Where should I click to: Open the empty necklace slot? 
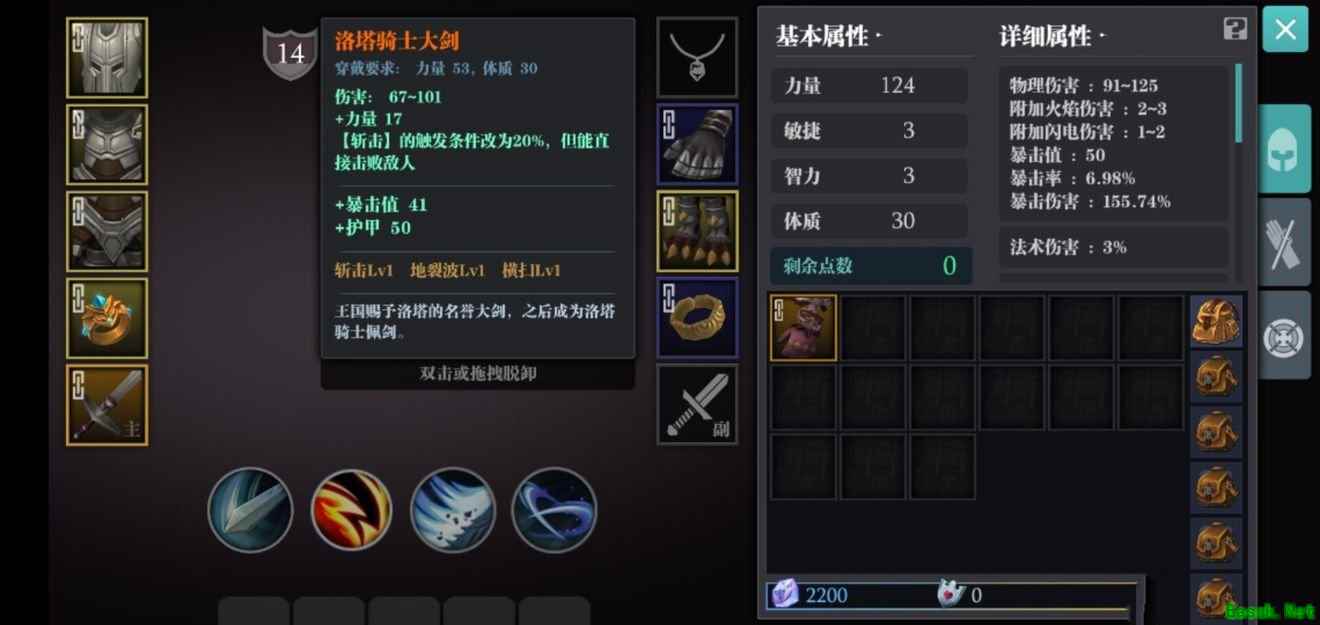(697, 58)
